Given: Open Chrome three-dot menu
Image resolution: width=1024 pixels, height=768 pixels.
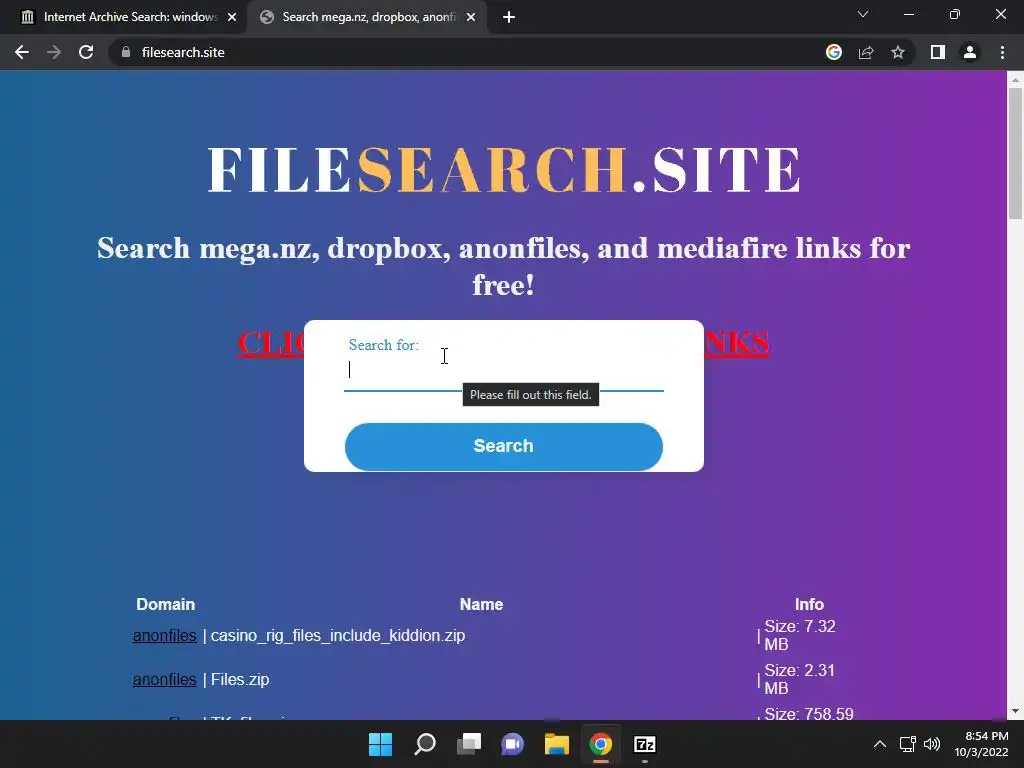Looking at the screenshot, I should [x=1002, y=52].
